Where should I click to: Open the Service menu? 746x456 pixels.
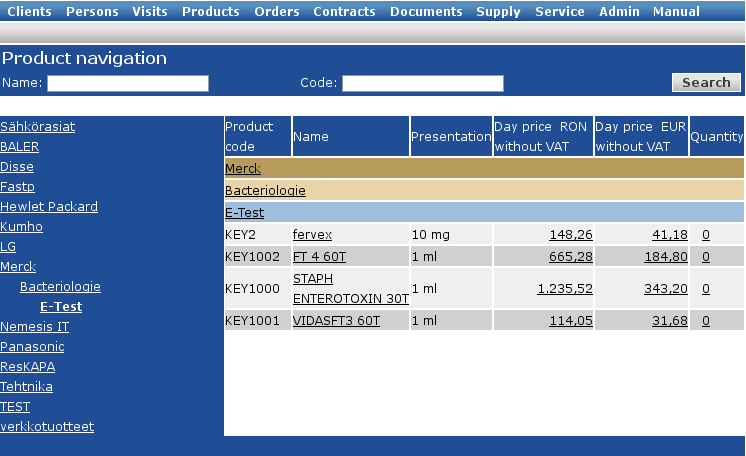560,11
